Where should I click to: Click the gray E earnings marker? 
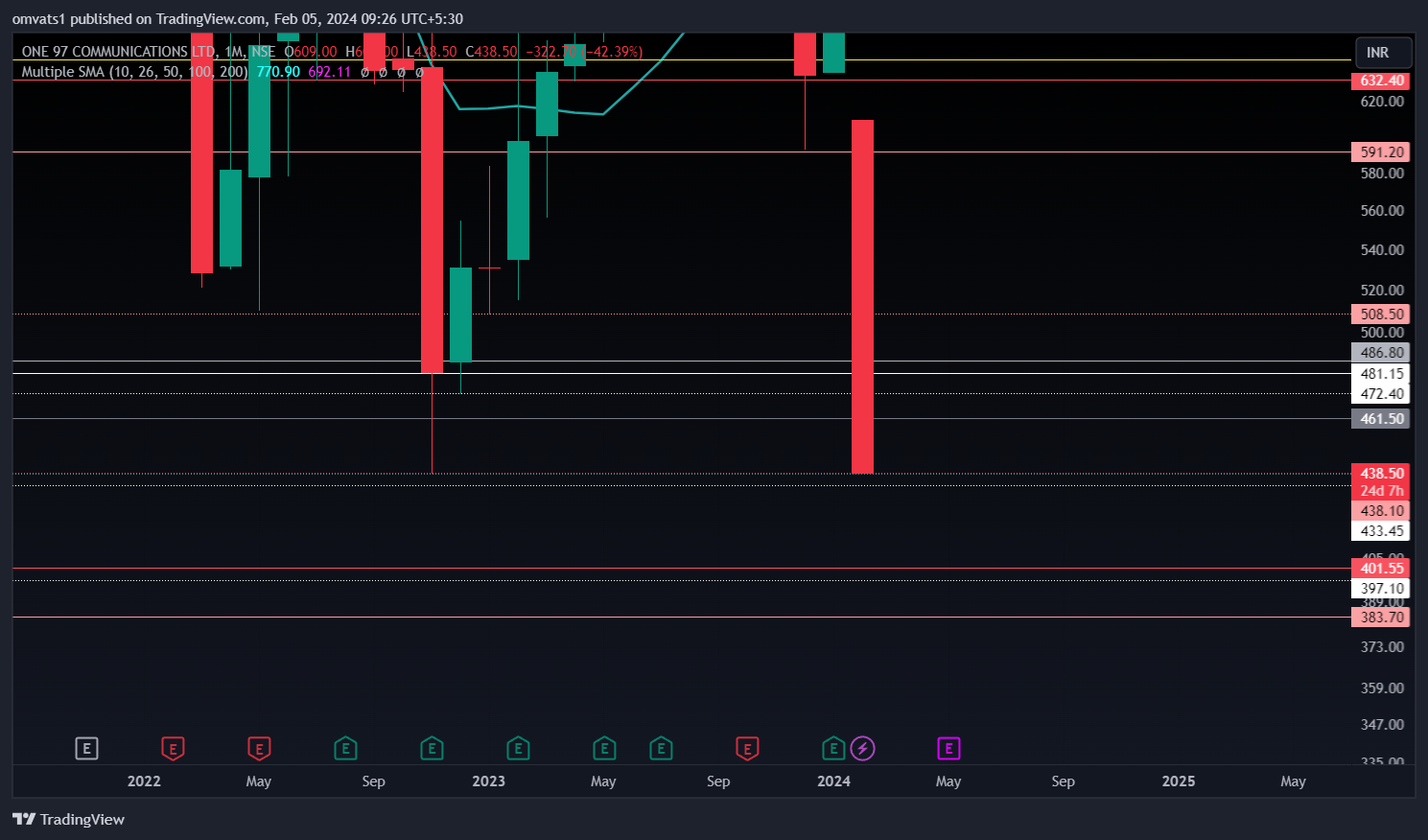(86, 748)
